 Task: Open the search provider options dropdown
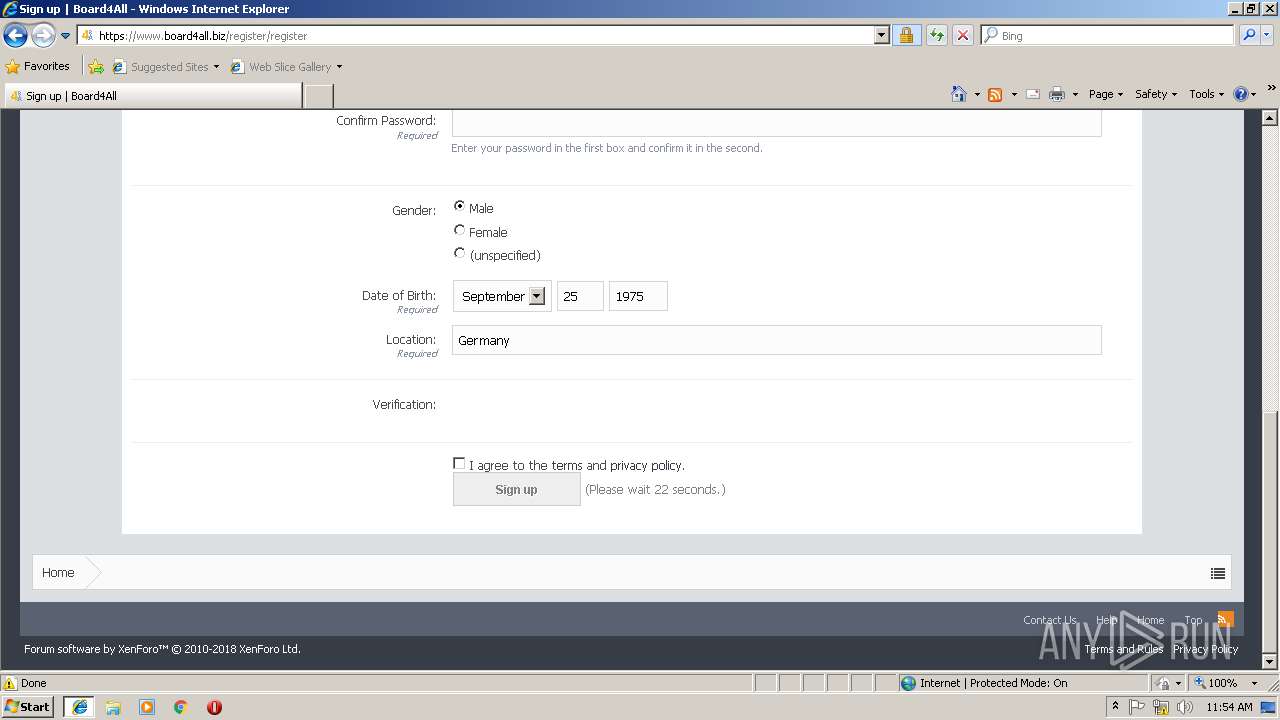(x=1267, y=35)
